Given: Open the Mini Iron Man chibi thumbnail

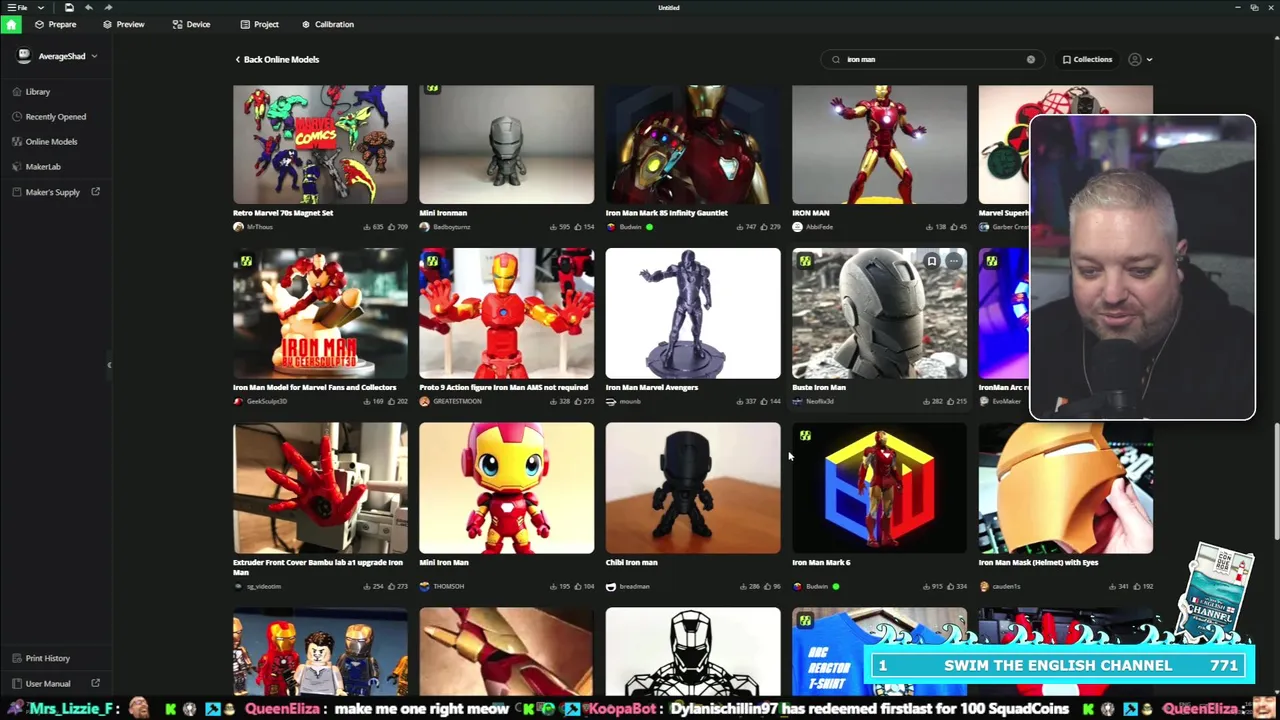Looking at the screenshot, I should coord(506,488).
